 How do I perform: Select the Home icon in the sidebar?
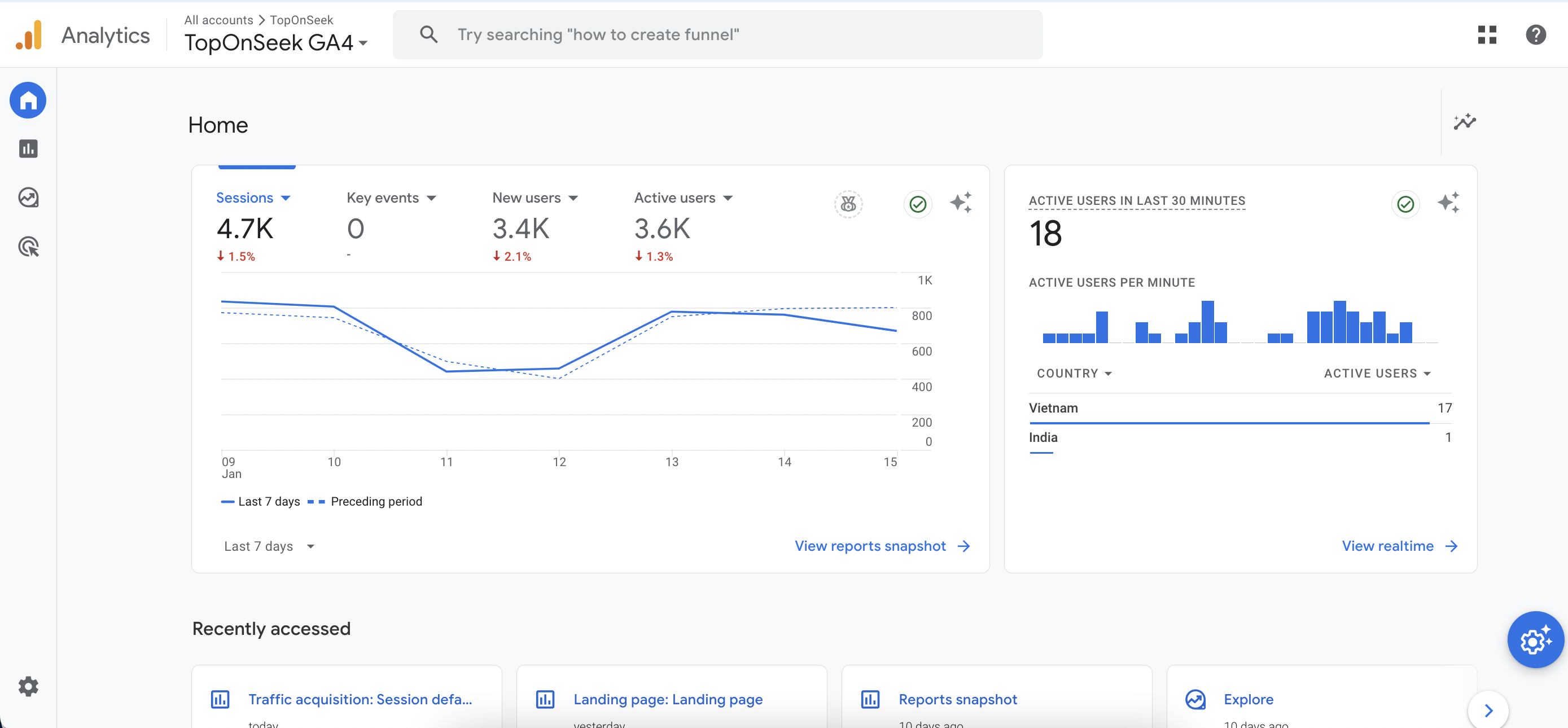coord(28,100)
